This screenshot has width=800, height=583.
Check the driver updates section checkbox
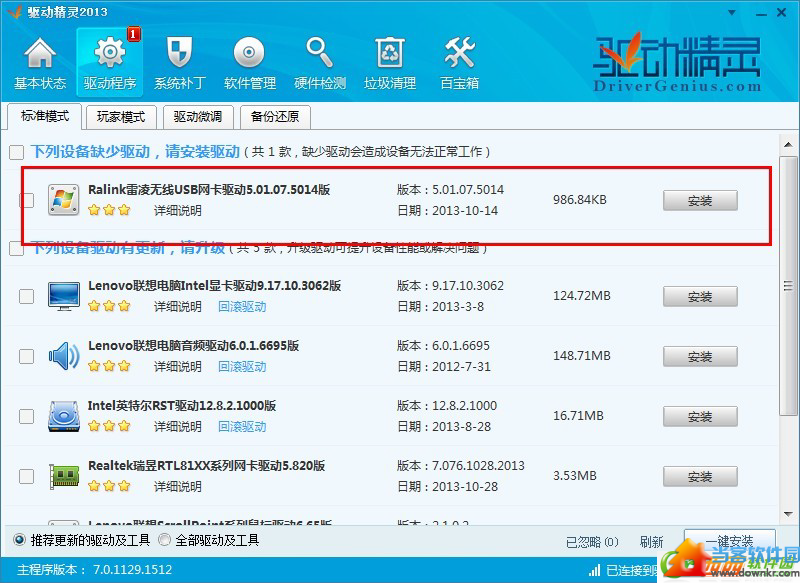click(x=16, y=249)
